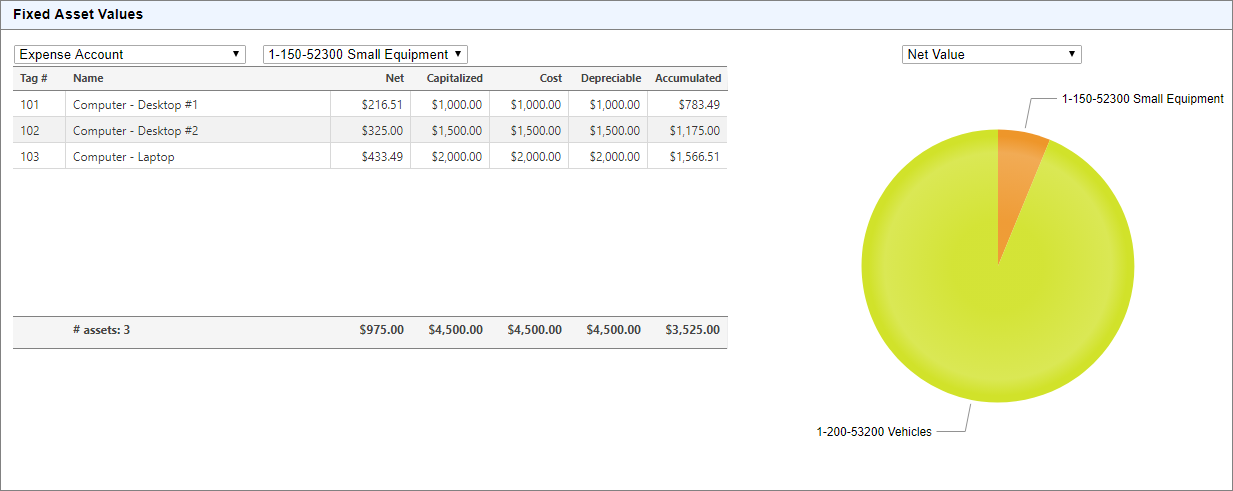
Task: Sort by the Tag # column header
Action: [34, 78]
